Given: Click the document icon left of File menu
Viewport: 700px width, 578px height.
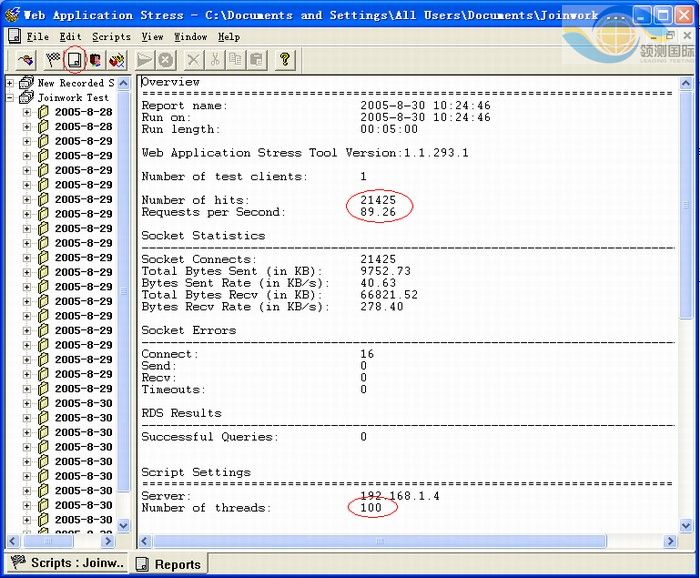Looking at the screenshot, I should pos(14,36).
